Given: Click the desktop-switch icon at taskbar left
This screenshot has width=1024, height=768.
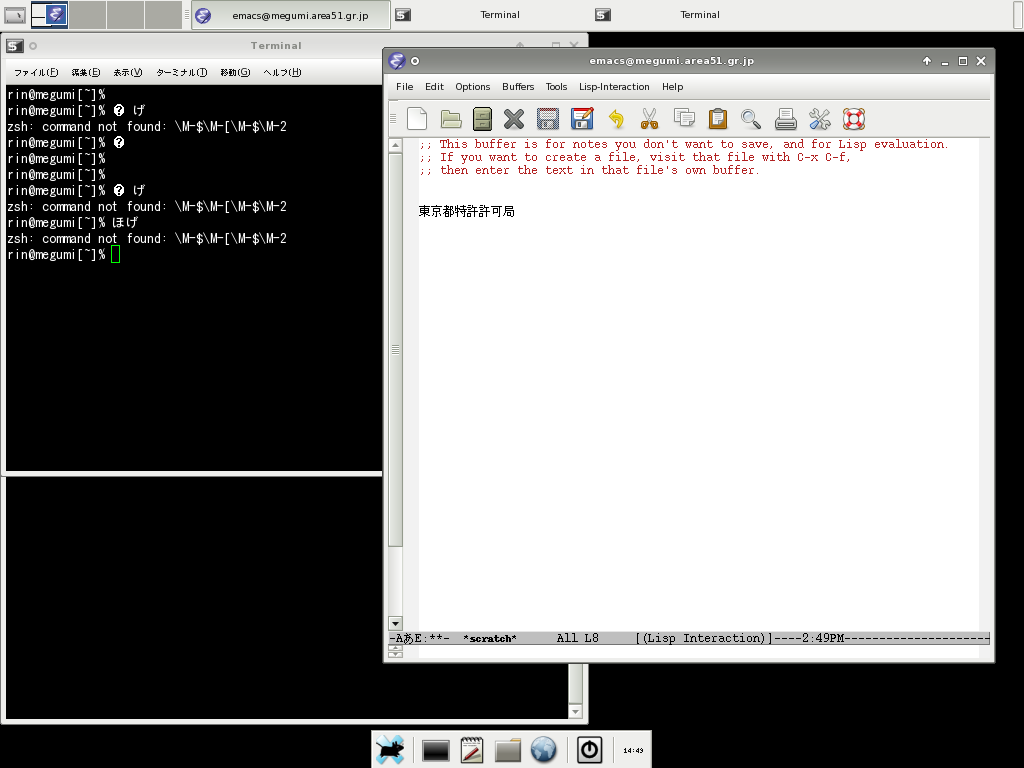Looking at the screenshot, I should click(15, 15).
